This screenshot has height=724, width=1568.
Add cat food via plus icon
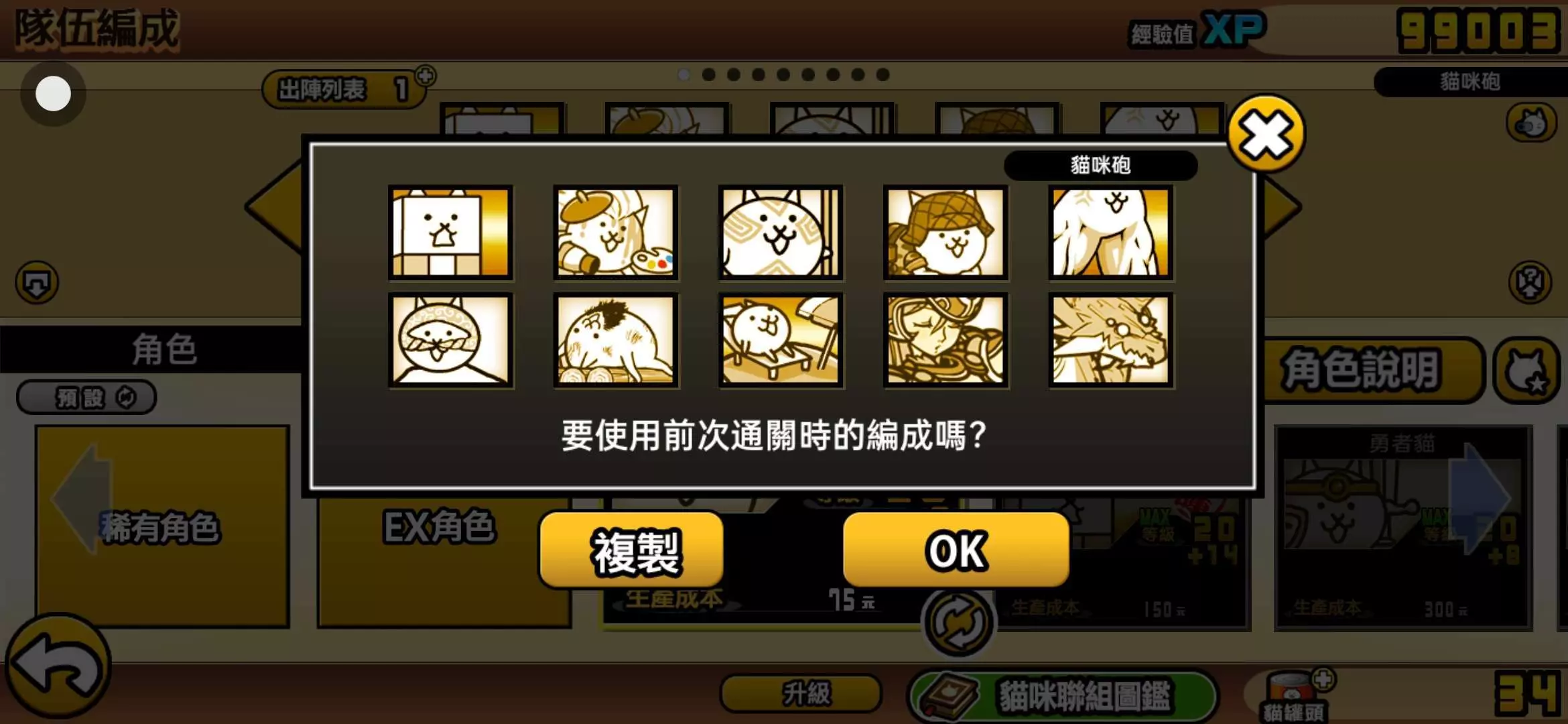click(x=1323, y=680)
